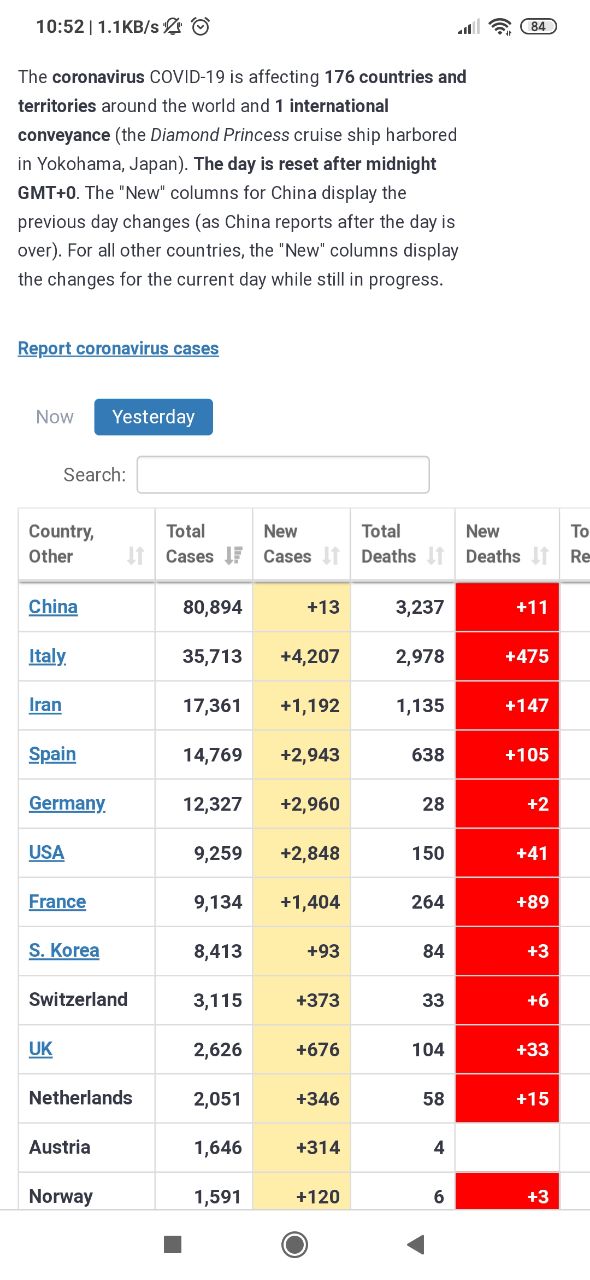590x1280 pixels.
Task: Focus the Search input field
Action: pos(283,475)
